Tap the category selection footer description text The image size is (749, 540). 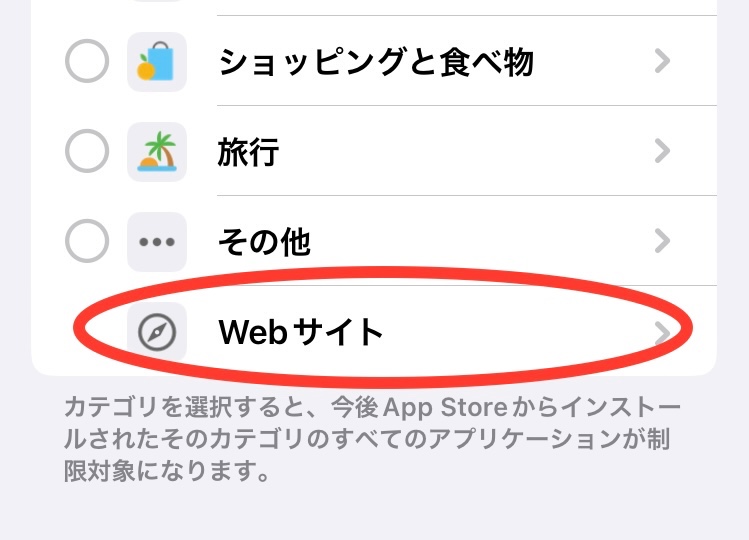point(372,439)
